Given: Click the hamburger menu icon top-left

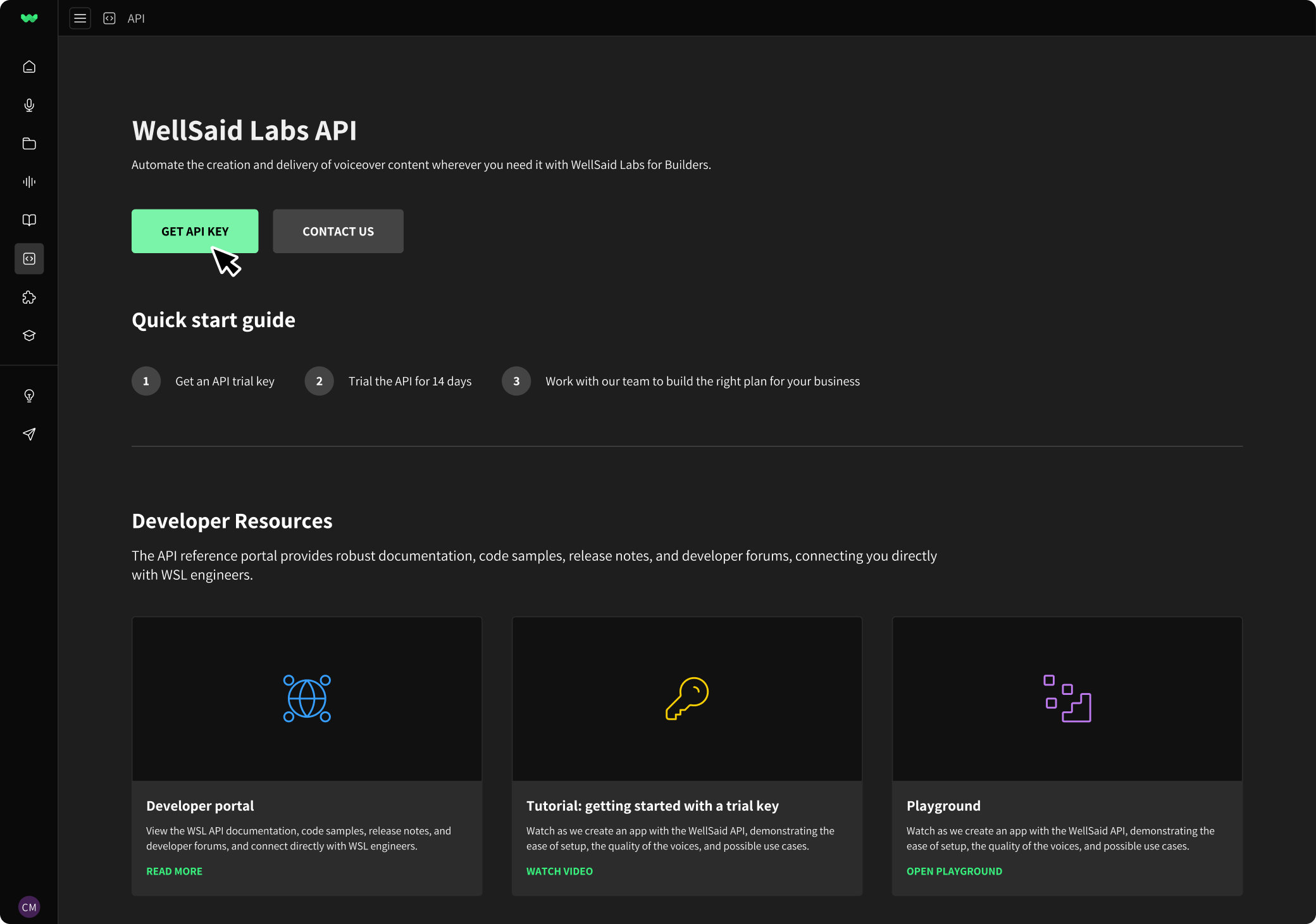Looking at the screenshot, I should pyautogui.click(x=80, y=18).
